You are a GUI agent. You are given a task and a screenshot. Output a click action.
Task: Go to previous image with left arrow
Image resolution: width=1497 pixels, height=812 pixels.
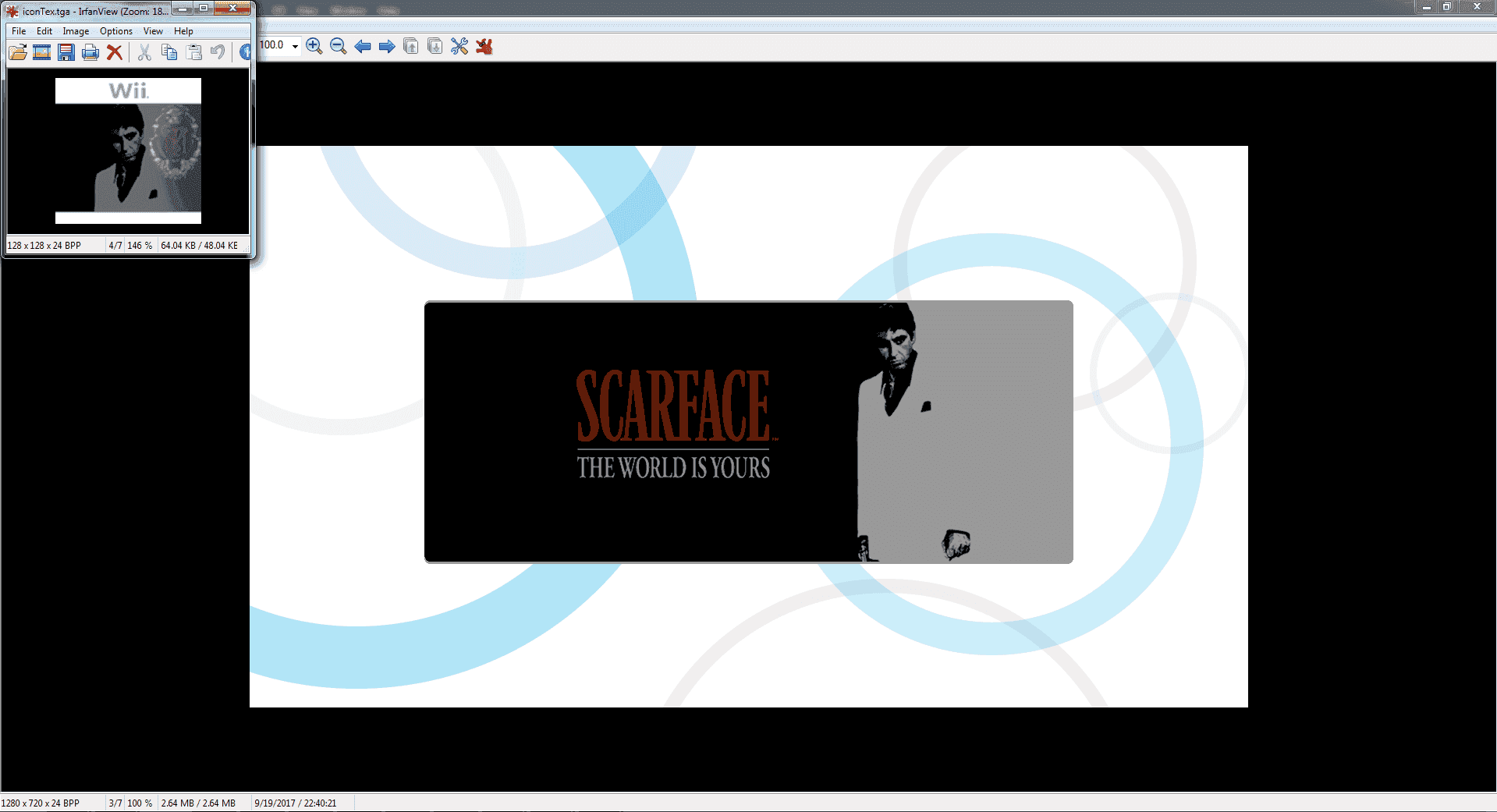(363, 46)
